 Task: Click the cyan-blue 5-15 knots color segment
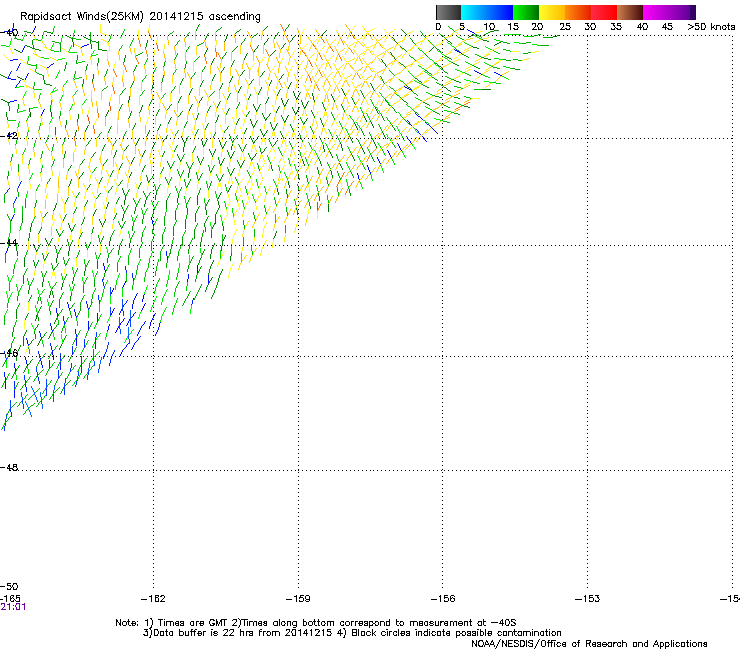pos(487,12)
